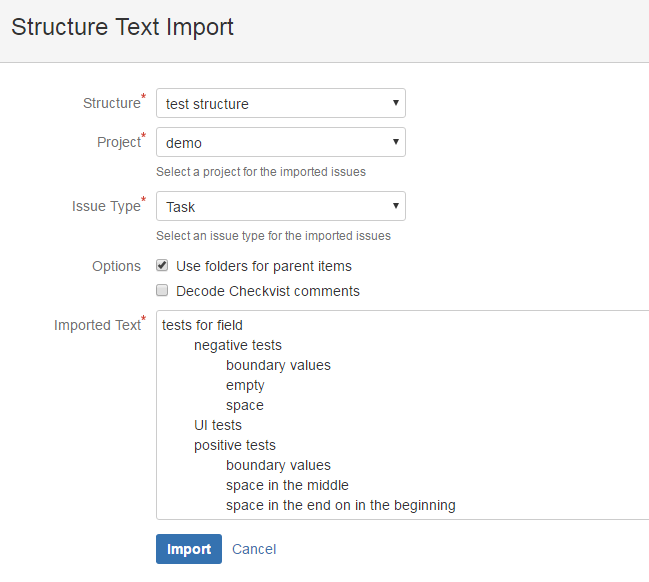
Task: Click the Imported Text field label
Action: click(97, 325)
